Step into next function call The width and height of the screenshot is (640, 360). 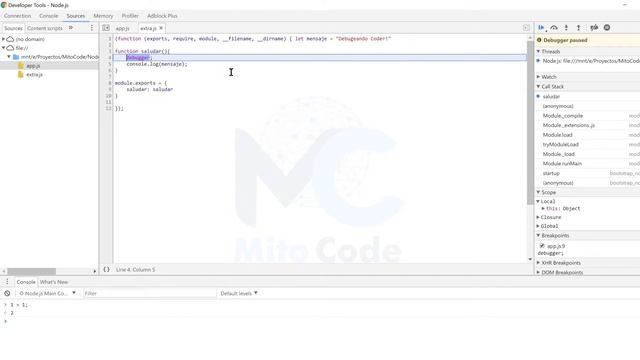click(x=566, y=28)
